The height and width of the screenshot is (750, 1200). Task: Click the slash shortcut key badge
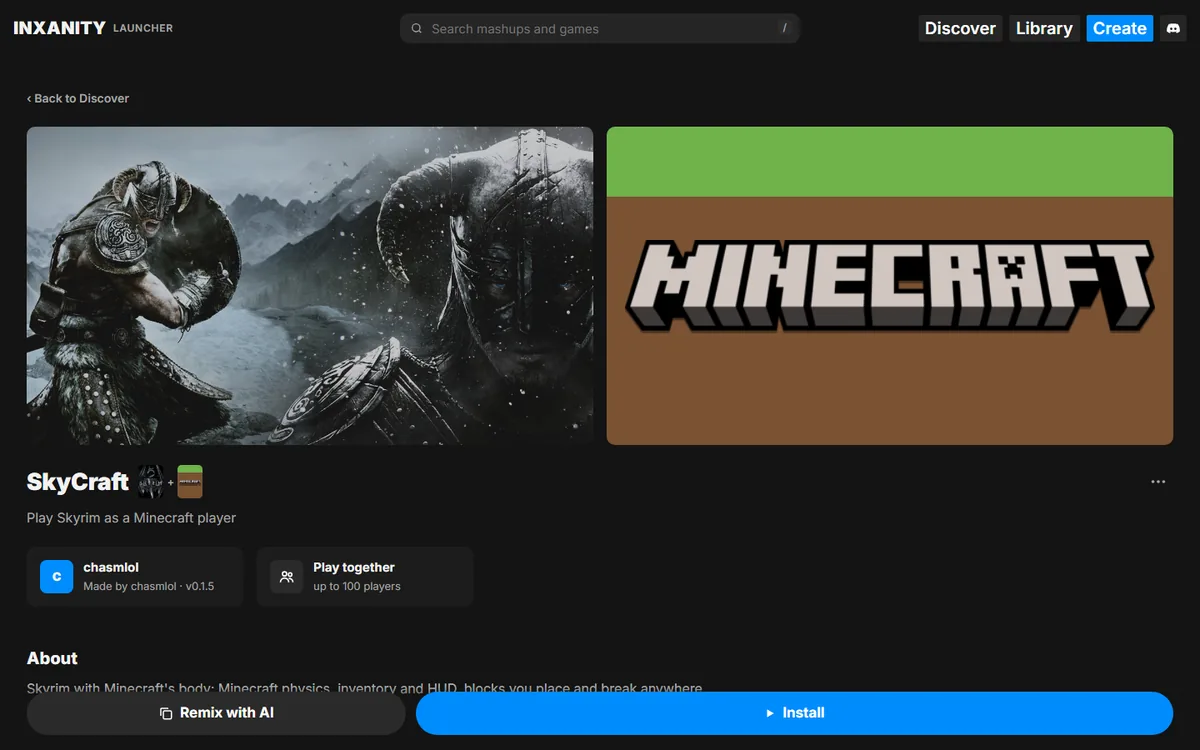coord(785,28)
